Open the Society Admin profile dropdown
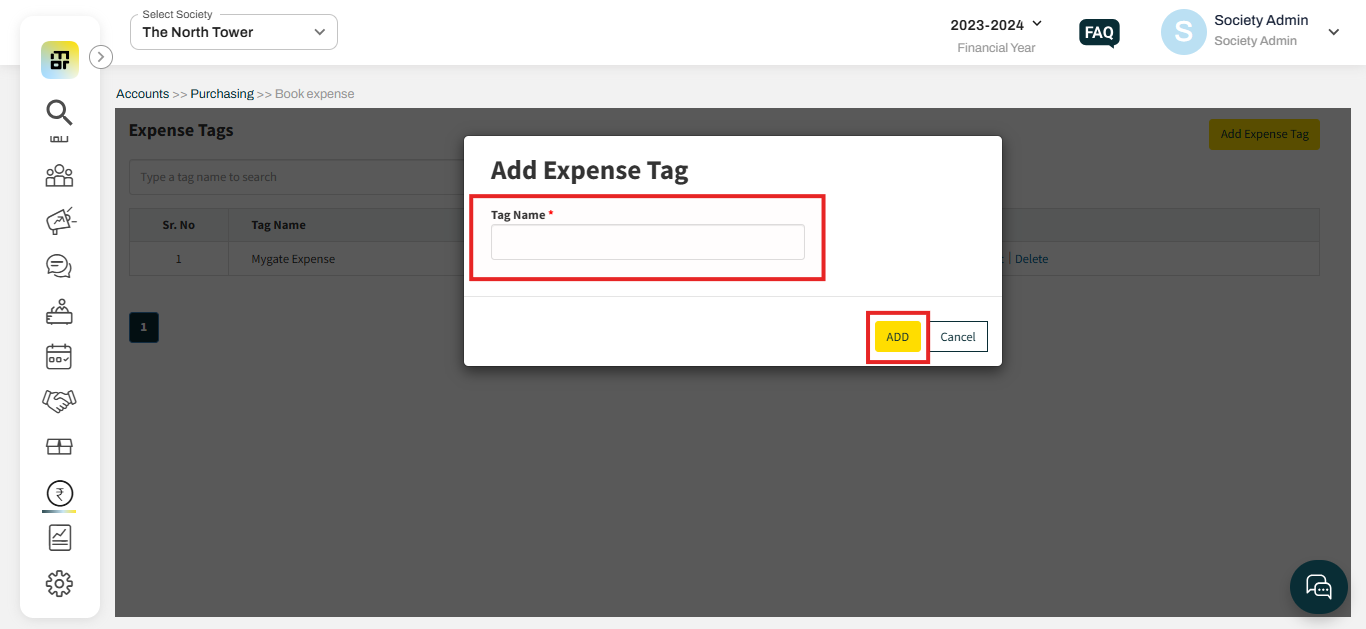The width and height of the screenshot is (1366, 629). click(x=1334, y=32)
